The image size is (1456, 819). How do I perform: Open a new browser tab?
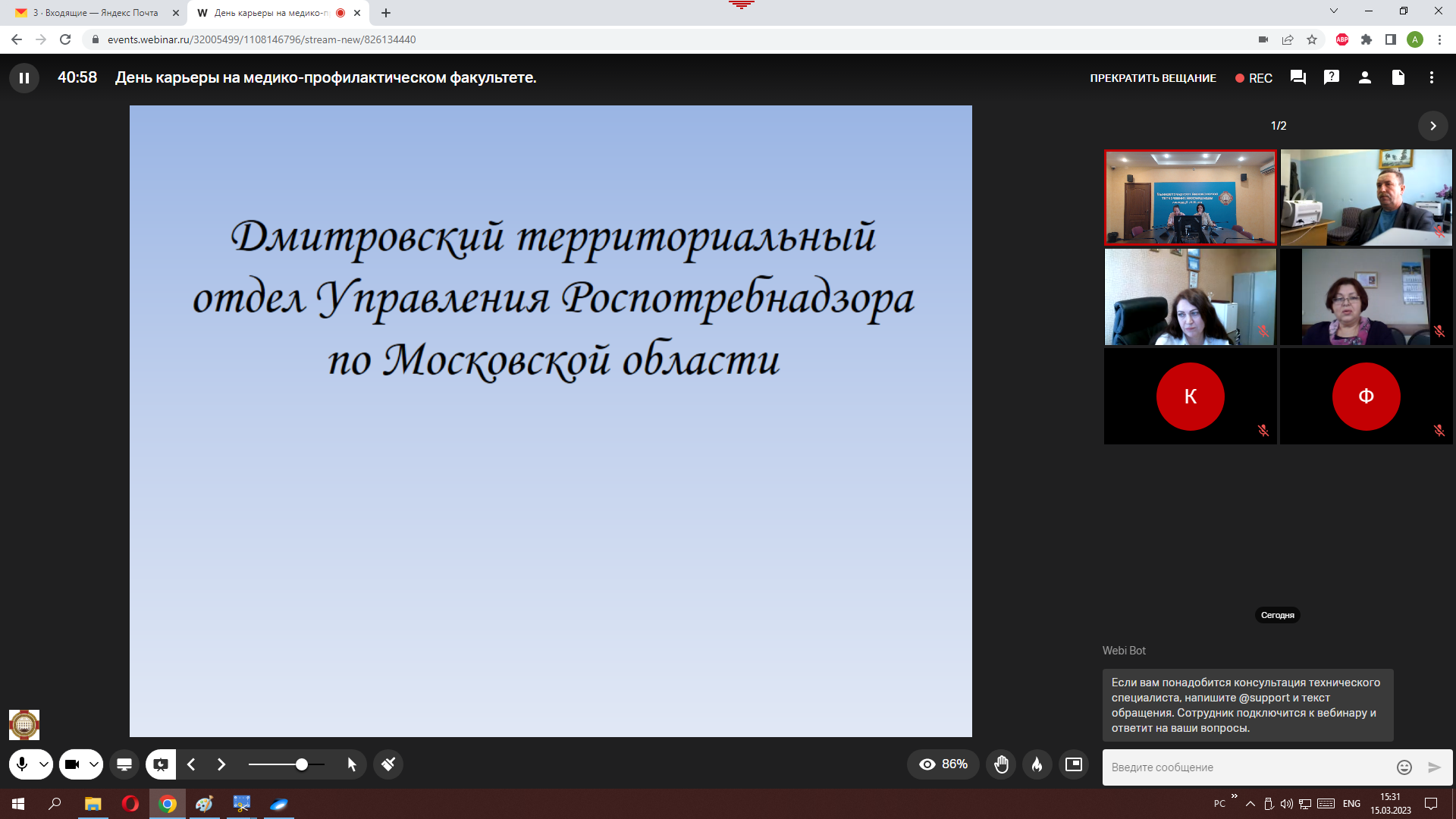386,13
